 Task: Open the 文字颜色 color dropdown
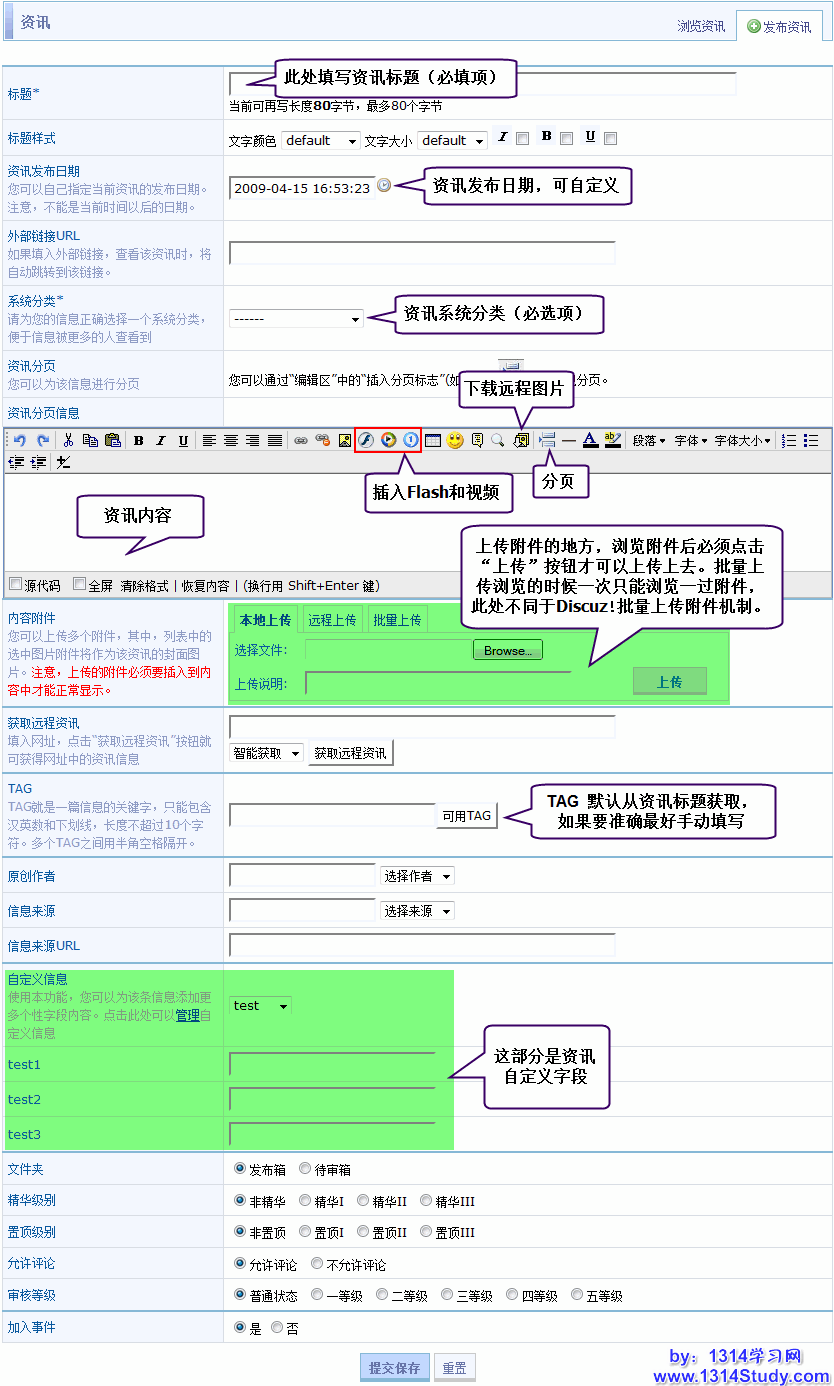pyautogui.click(x=321, y=141)
